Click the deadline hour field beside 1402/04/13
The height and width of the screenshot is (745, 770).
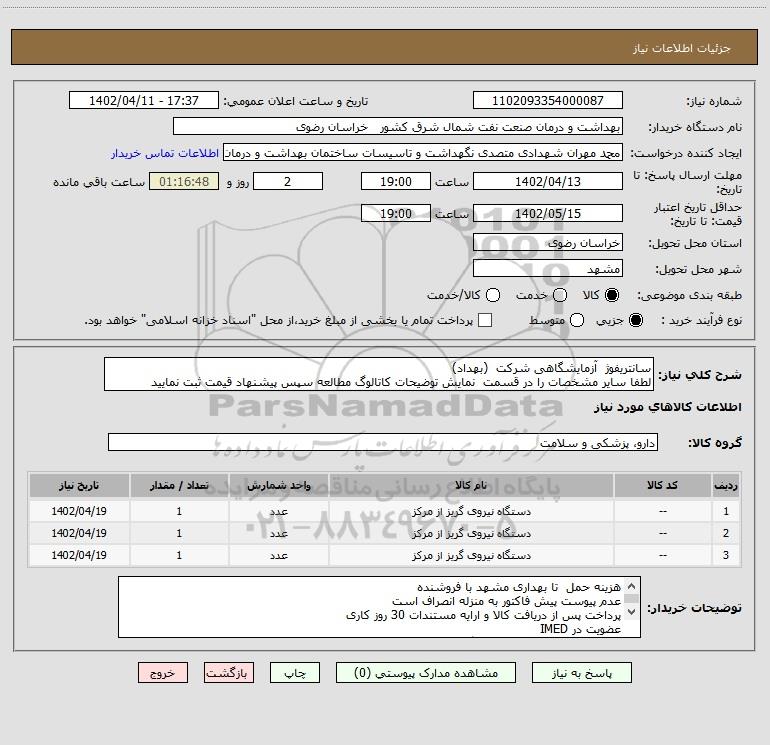coord(396,181)
